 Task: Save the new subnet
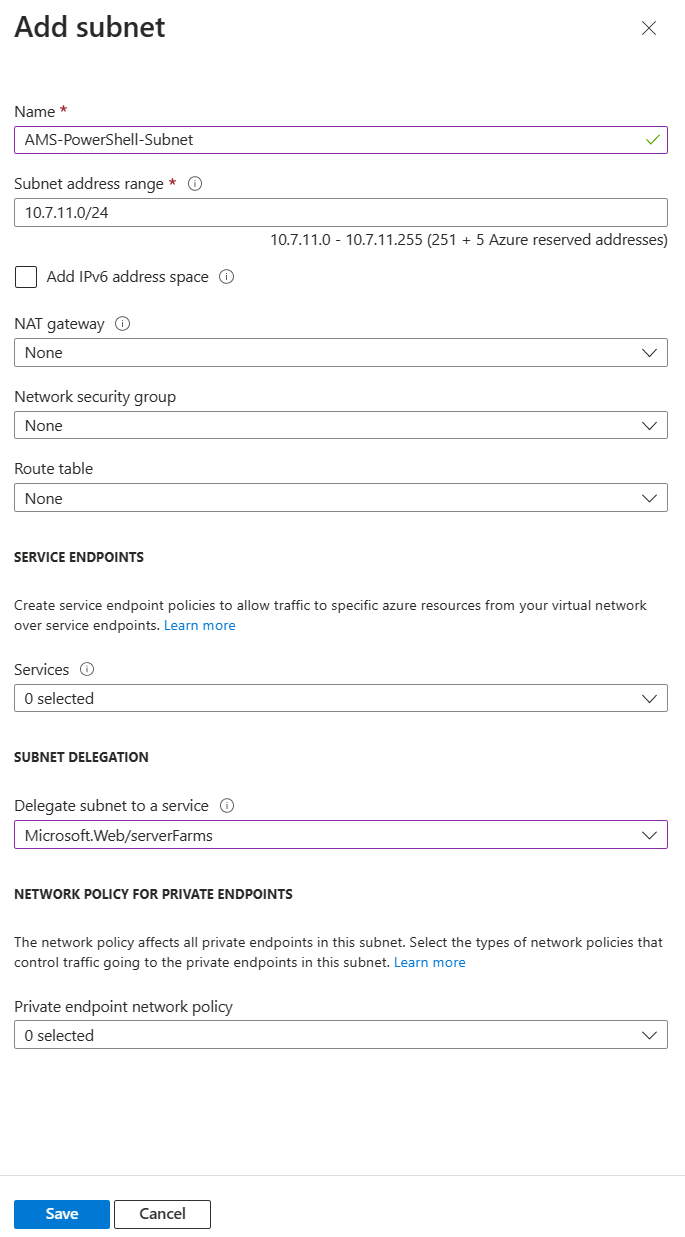click(x=61, y=1214)
